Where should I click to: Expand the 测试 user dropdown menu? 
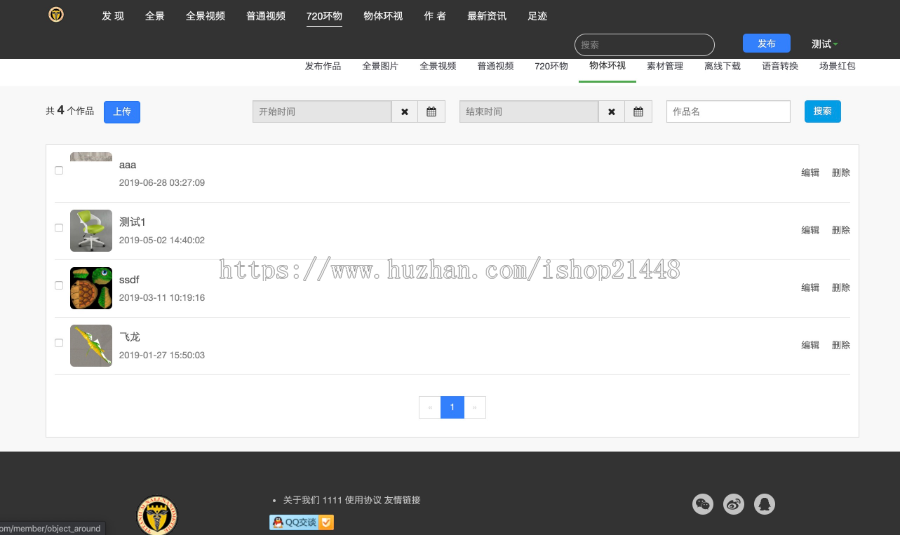[824, 44]
